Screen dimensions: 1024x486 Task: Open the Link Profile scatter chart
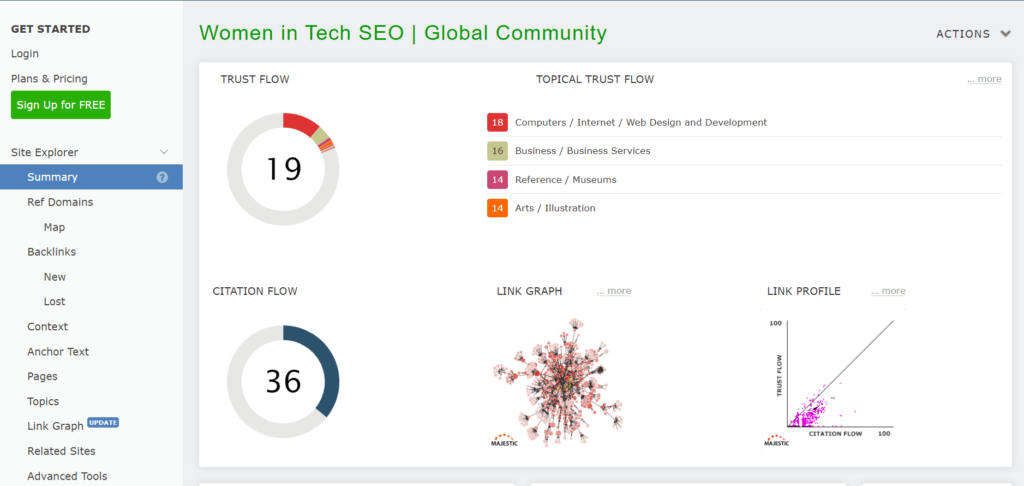click(x=833, y=380)
